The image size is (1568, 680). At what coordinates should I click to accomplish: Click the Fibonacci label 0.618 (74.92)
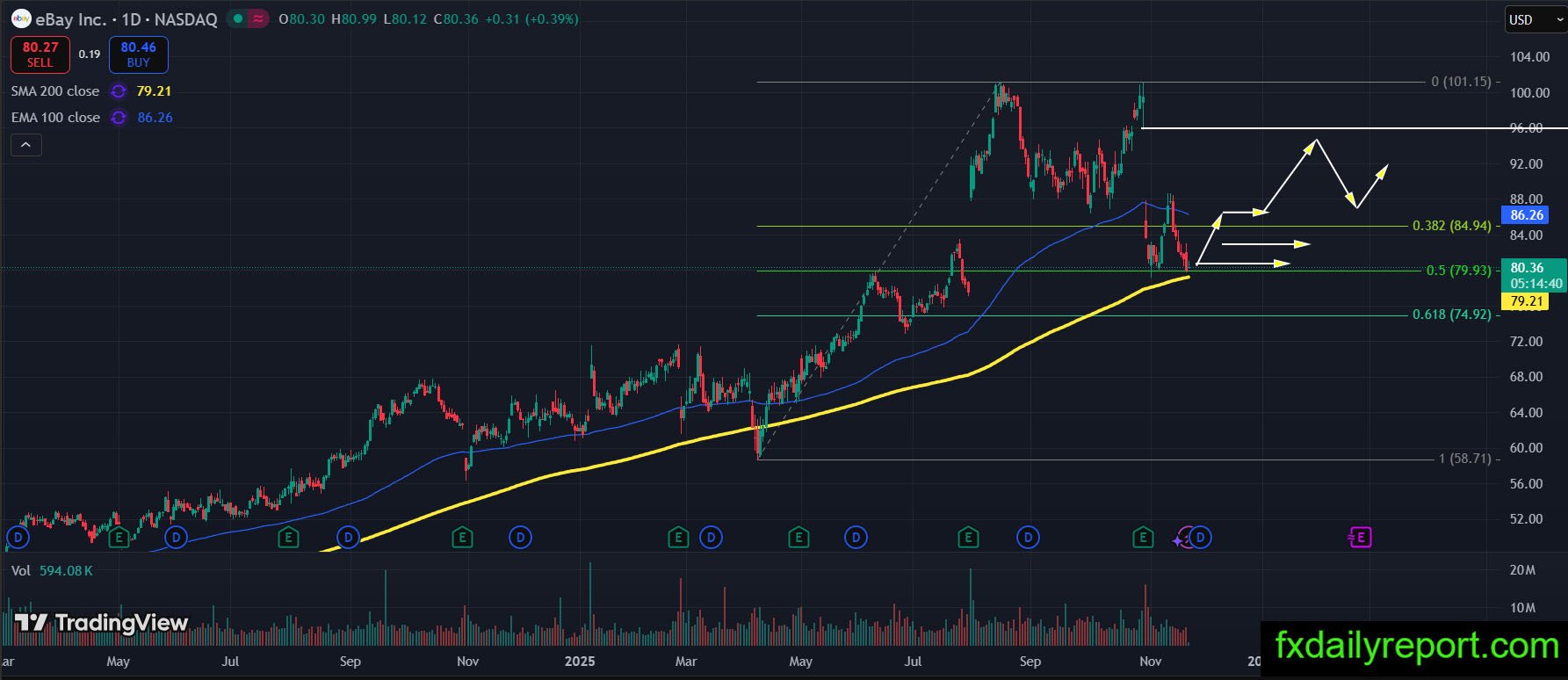pyautogui.click(x=1452, y=315)
